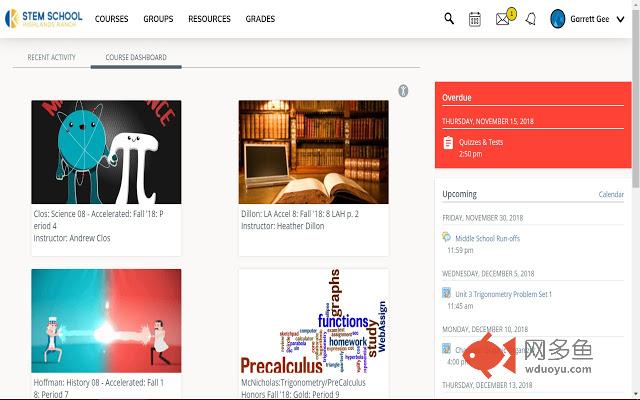Expand the Garrett Gee account dropdown arrow

click(x=620, y=19)
